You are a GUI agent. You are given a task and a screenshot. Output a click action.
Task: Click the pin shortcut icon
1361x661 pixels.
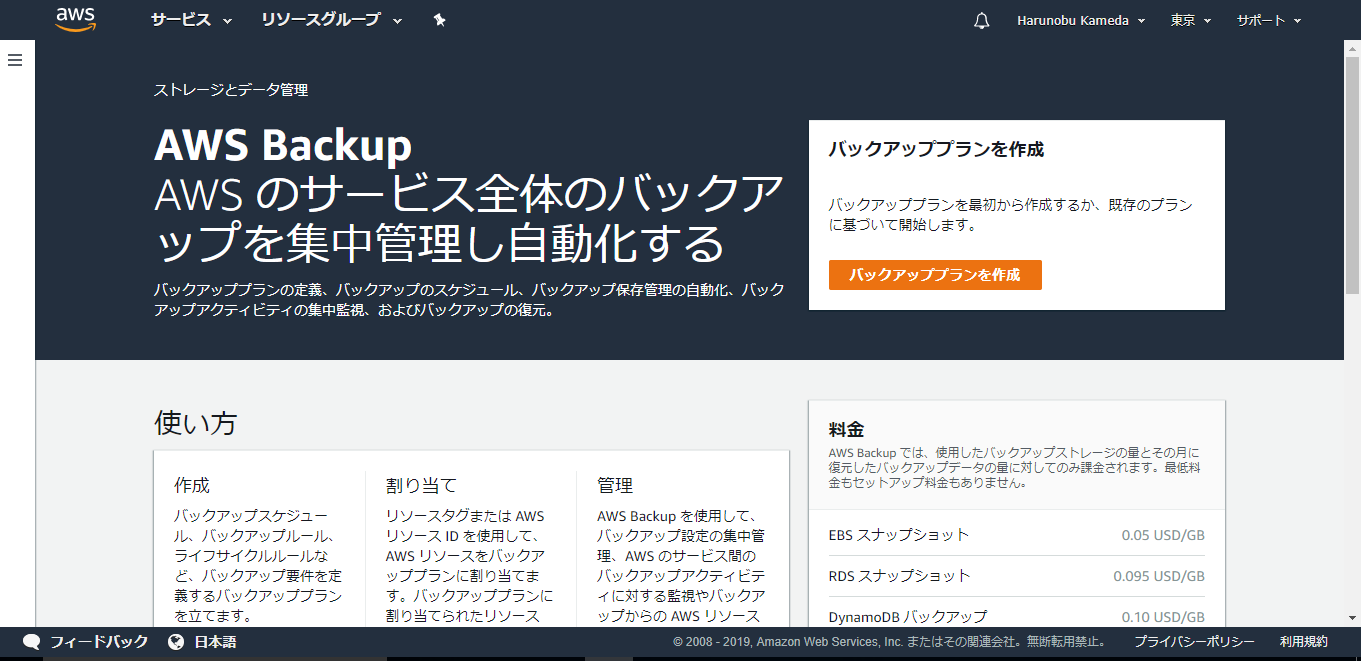(439, 20)
